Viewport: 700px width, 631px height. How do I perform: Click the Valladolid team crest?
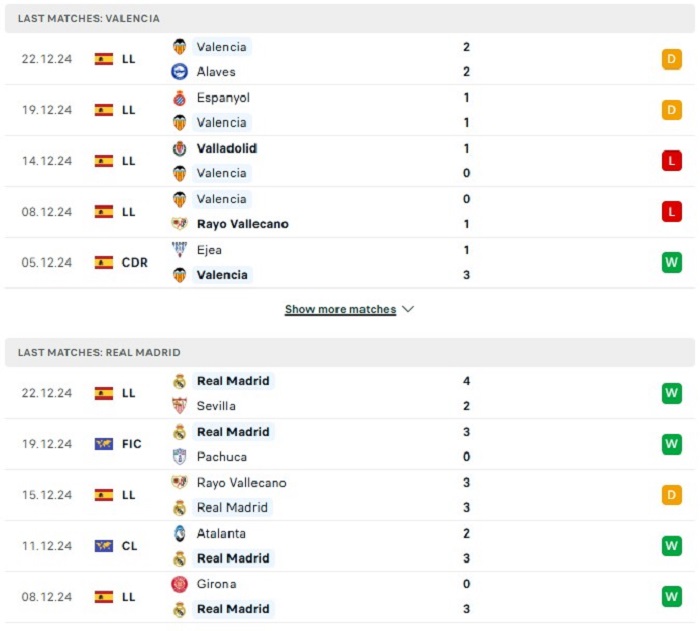click(x=179, y=149)
